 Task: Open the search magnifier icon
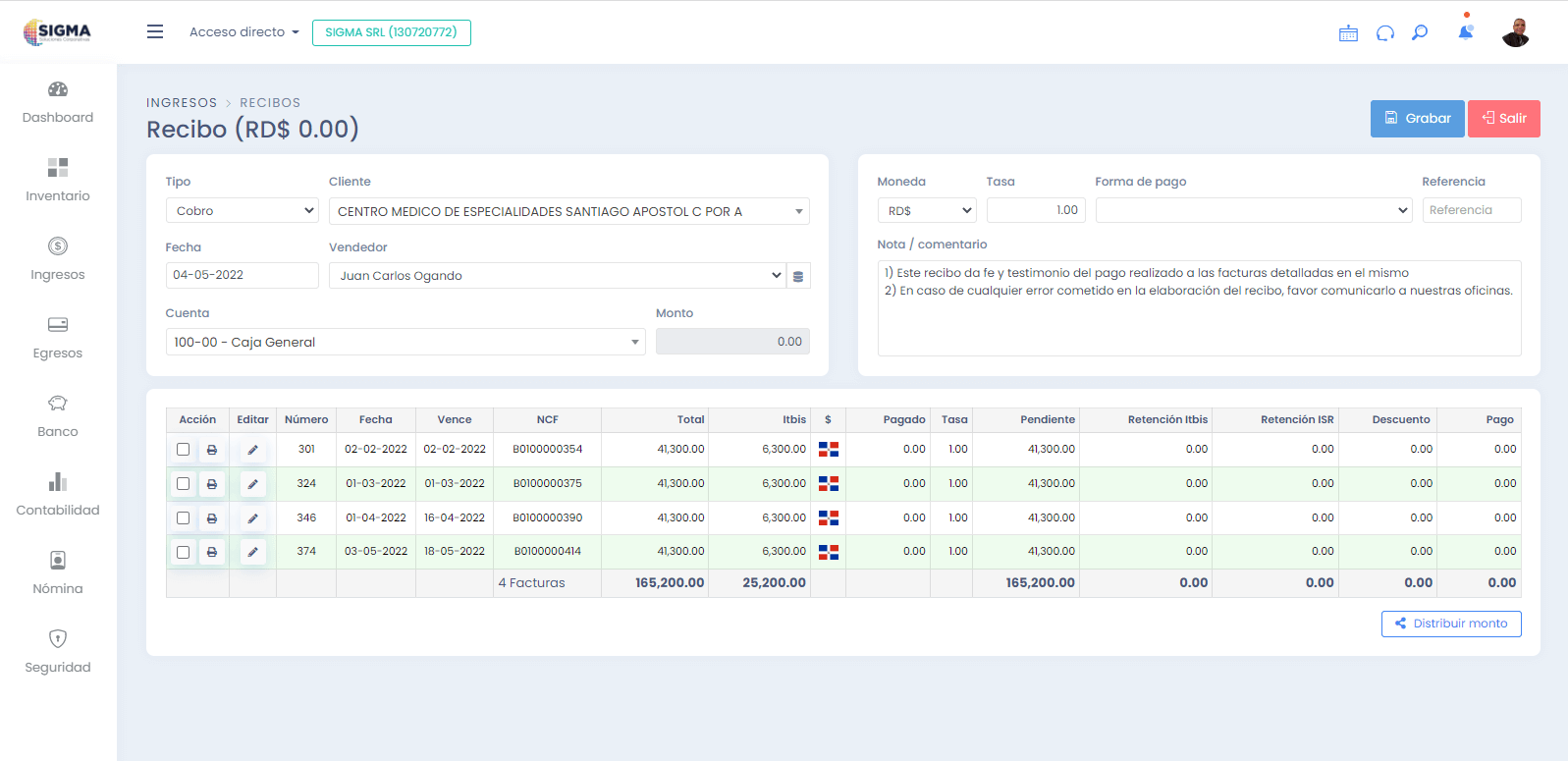(1420, 32)
